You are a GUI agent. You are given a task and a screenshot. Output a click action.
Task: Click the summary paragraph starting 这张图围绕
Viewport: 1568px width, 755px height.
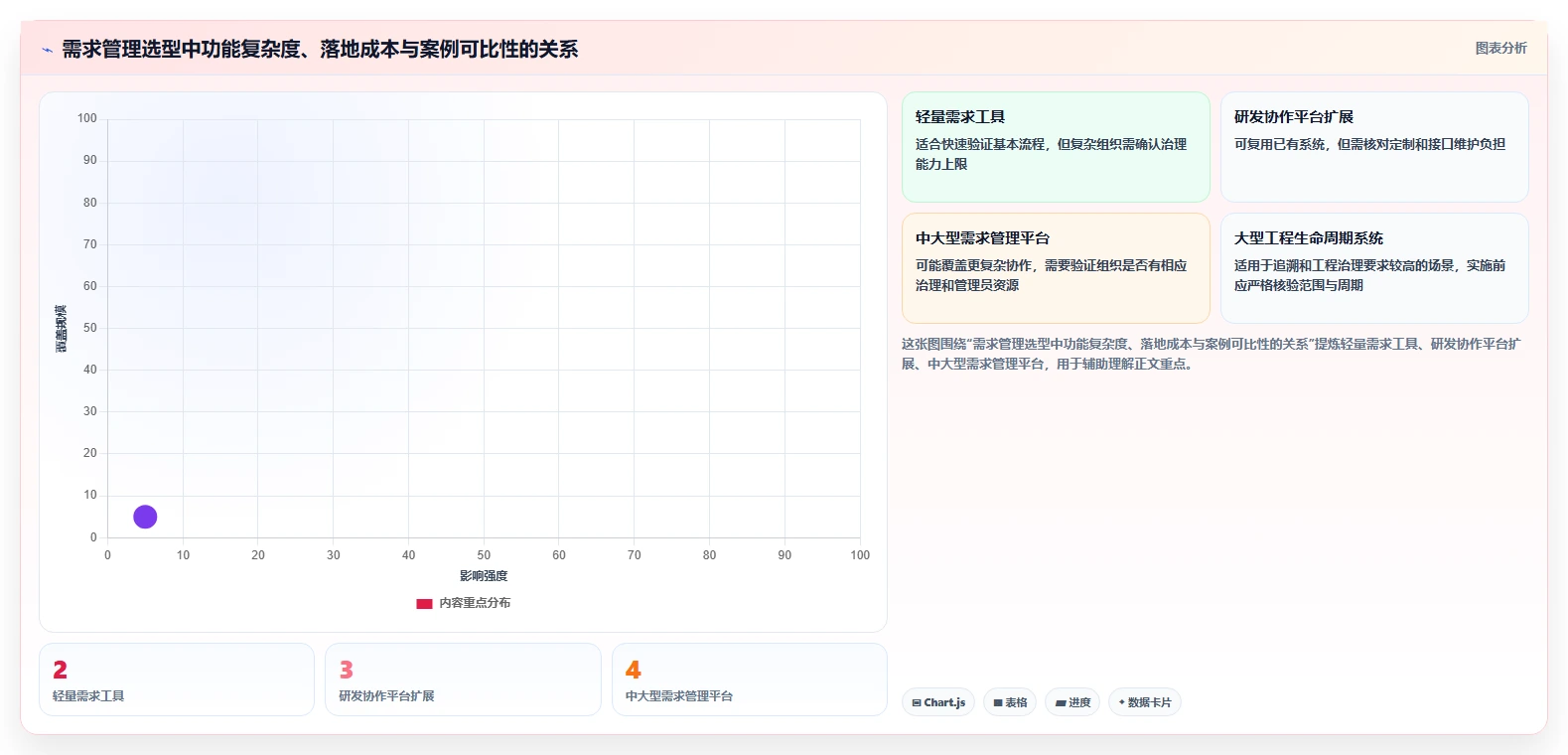1211,354
